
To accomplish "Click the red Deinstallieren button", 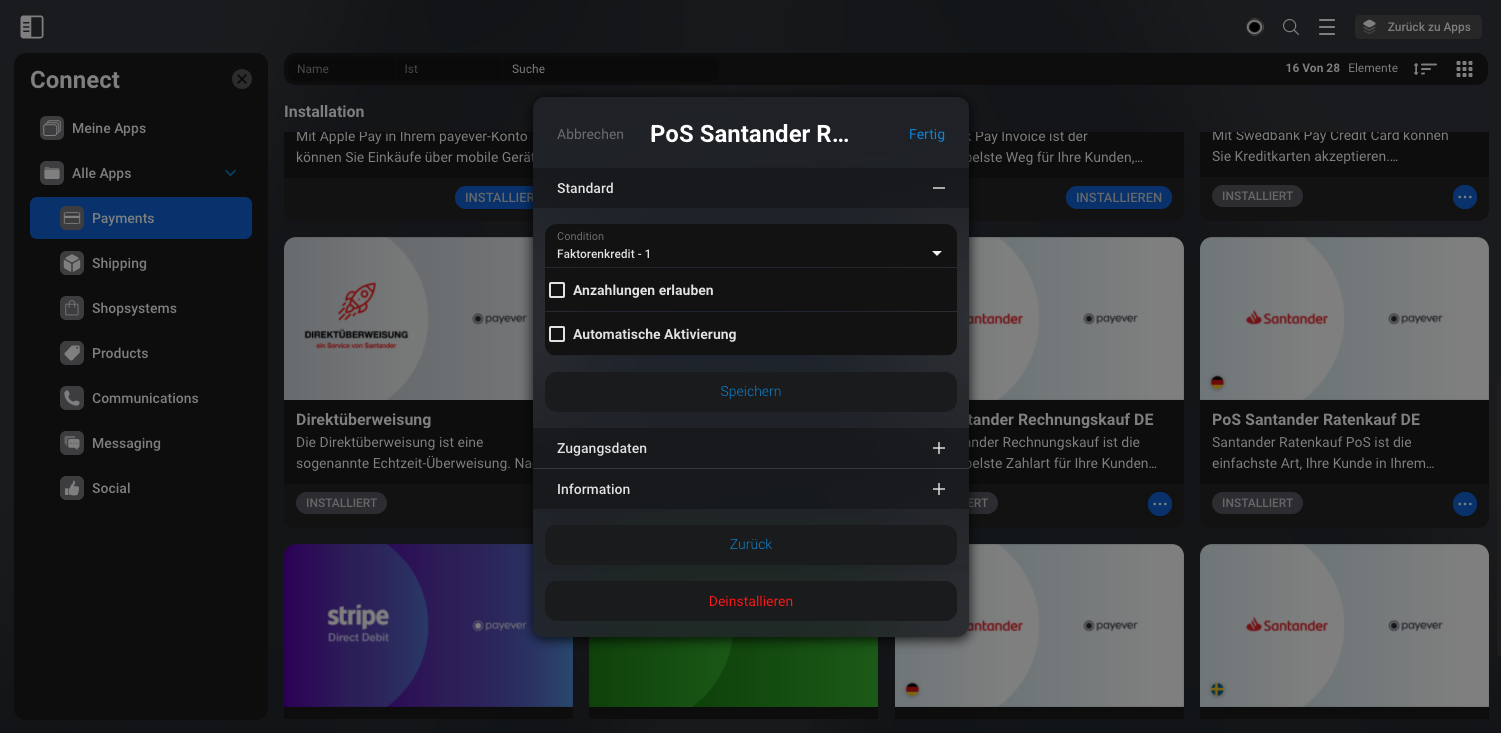I will [x=751, y=601].
